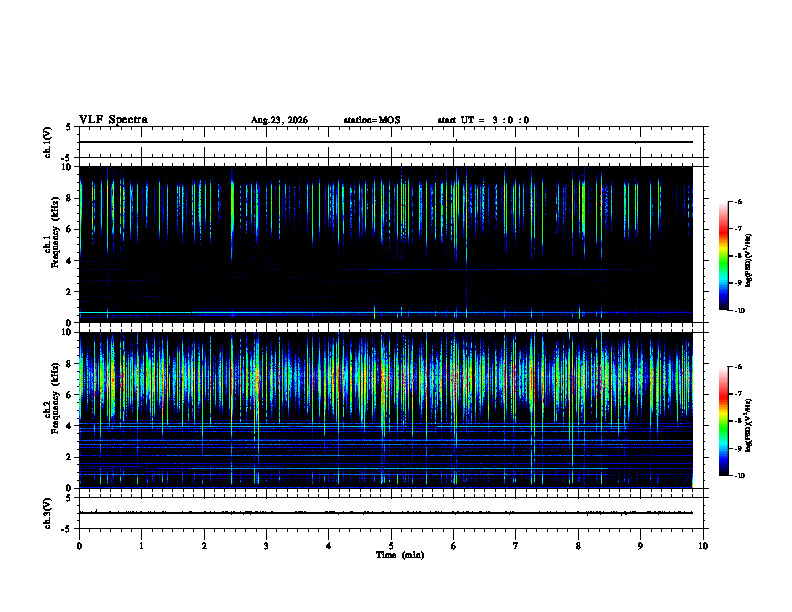Click the ch.3 voltage waveform trace
The width and height of the screenshot is (792, 612).
386,513
